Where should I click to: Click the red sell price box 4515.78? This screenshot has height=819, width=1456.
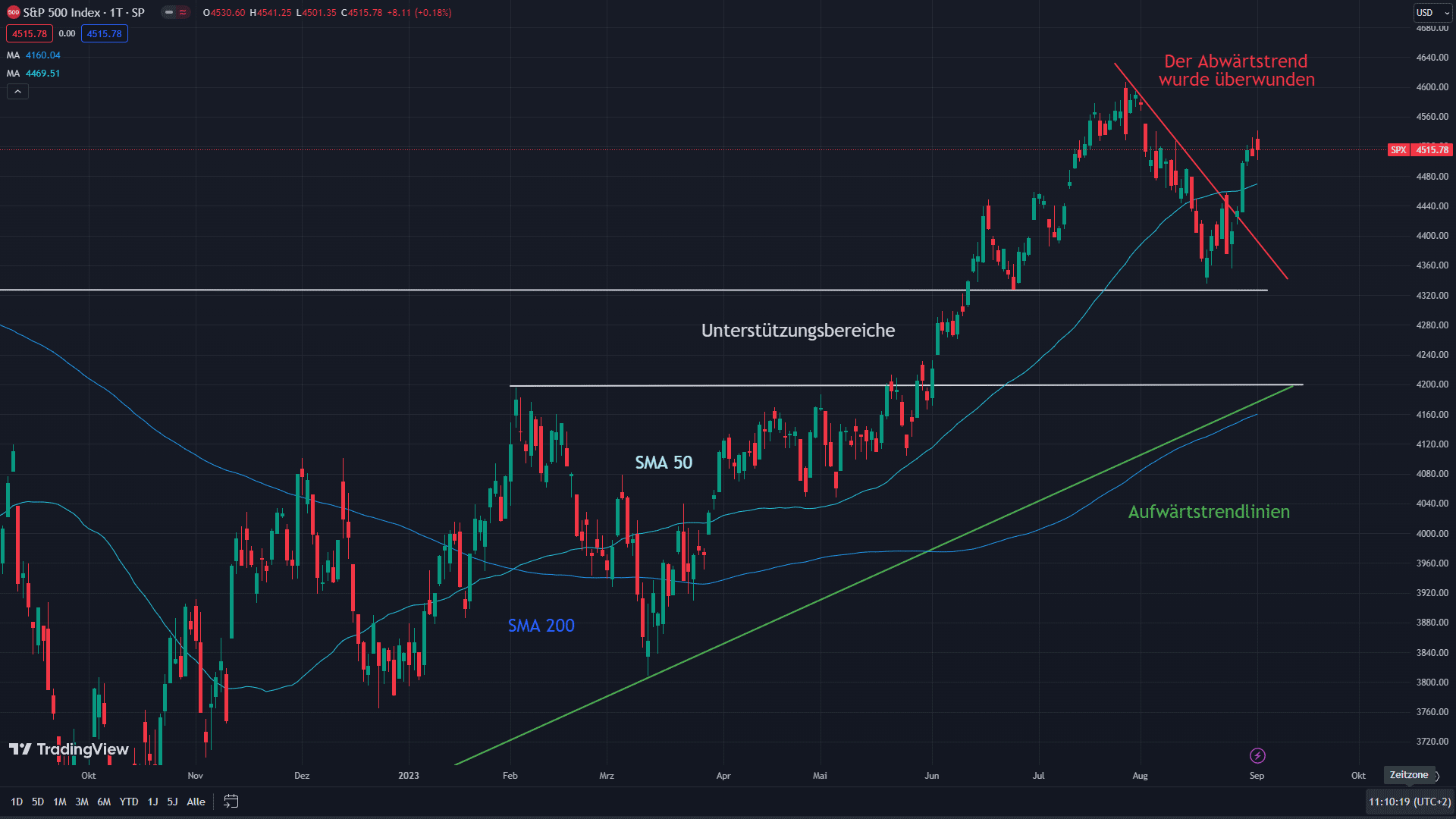[x=30, y=33]
